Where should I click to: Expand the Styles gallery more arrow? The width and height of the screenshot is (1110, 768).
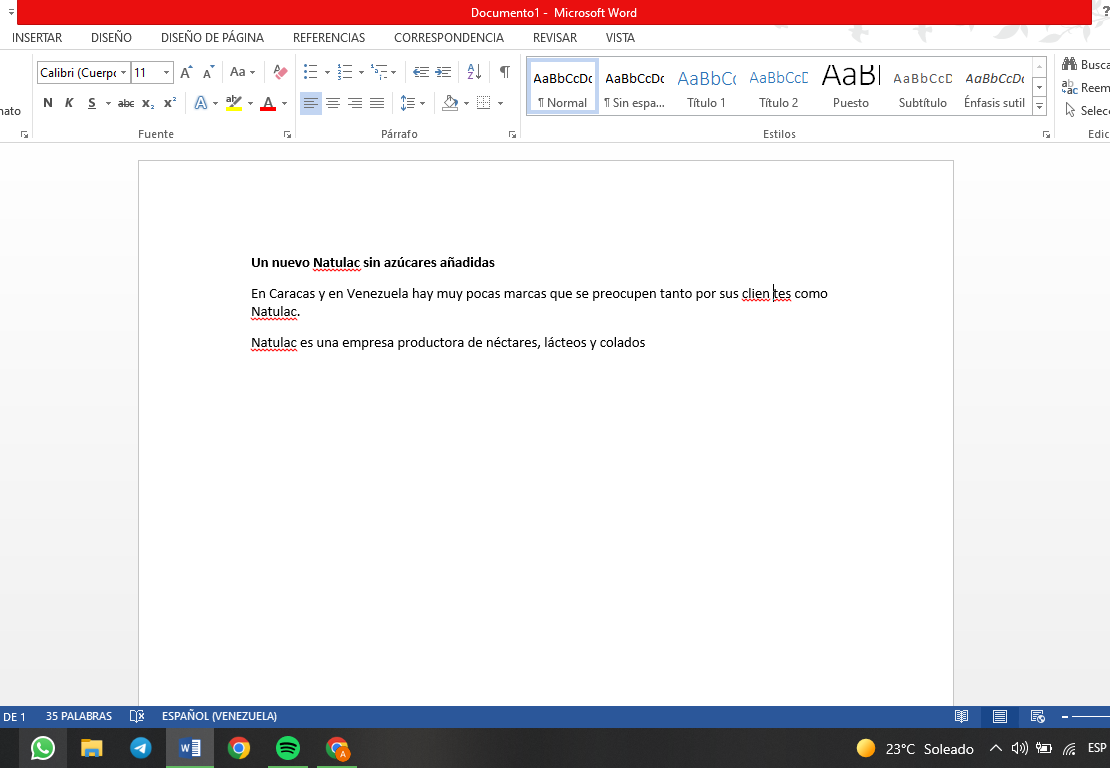1039,106
